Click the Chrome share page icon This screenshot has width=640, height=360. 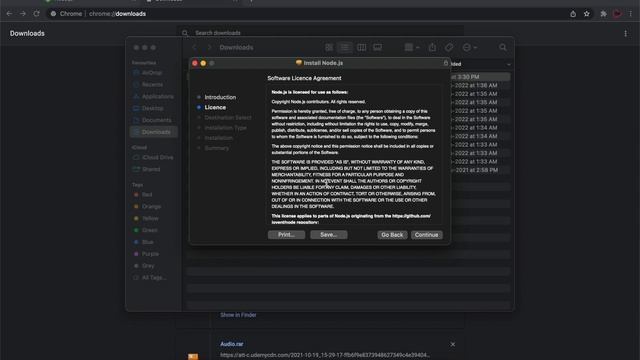[x=573, y=14]
